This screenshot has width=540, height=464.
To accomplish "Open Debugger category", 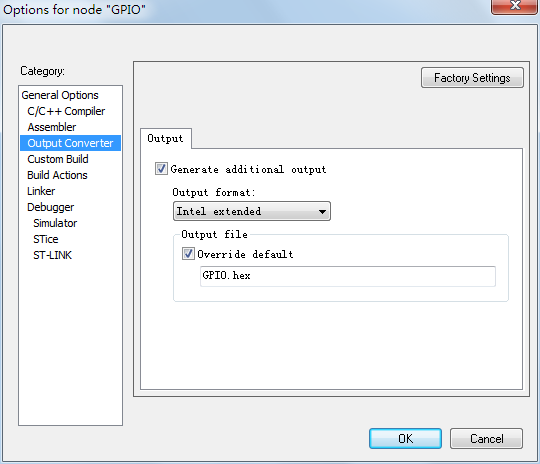I will [51, 207].
